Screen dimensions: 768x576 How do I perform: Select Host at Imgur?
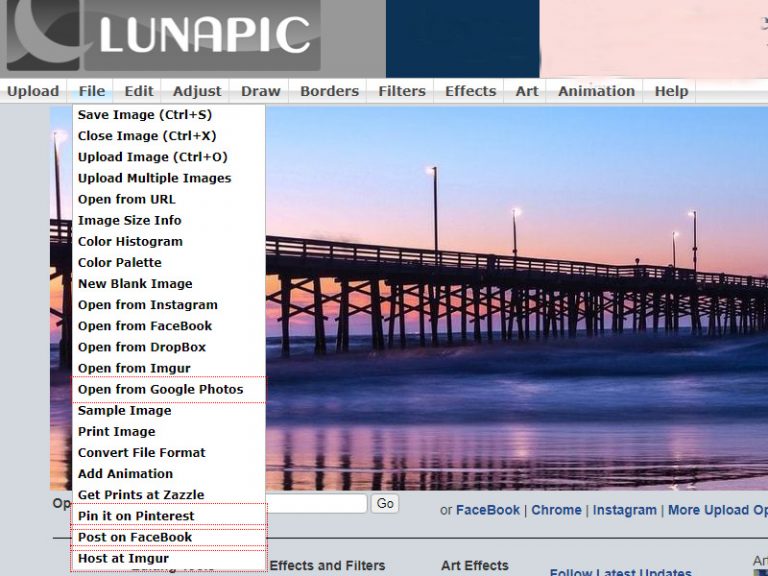(169, 558)
